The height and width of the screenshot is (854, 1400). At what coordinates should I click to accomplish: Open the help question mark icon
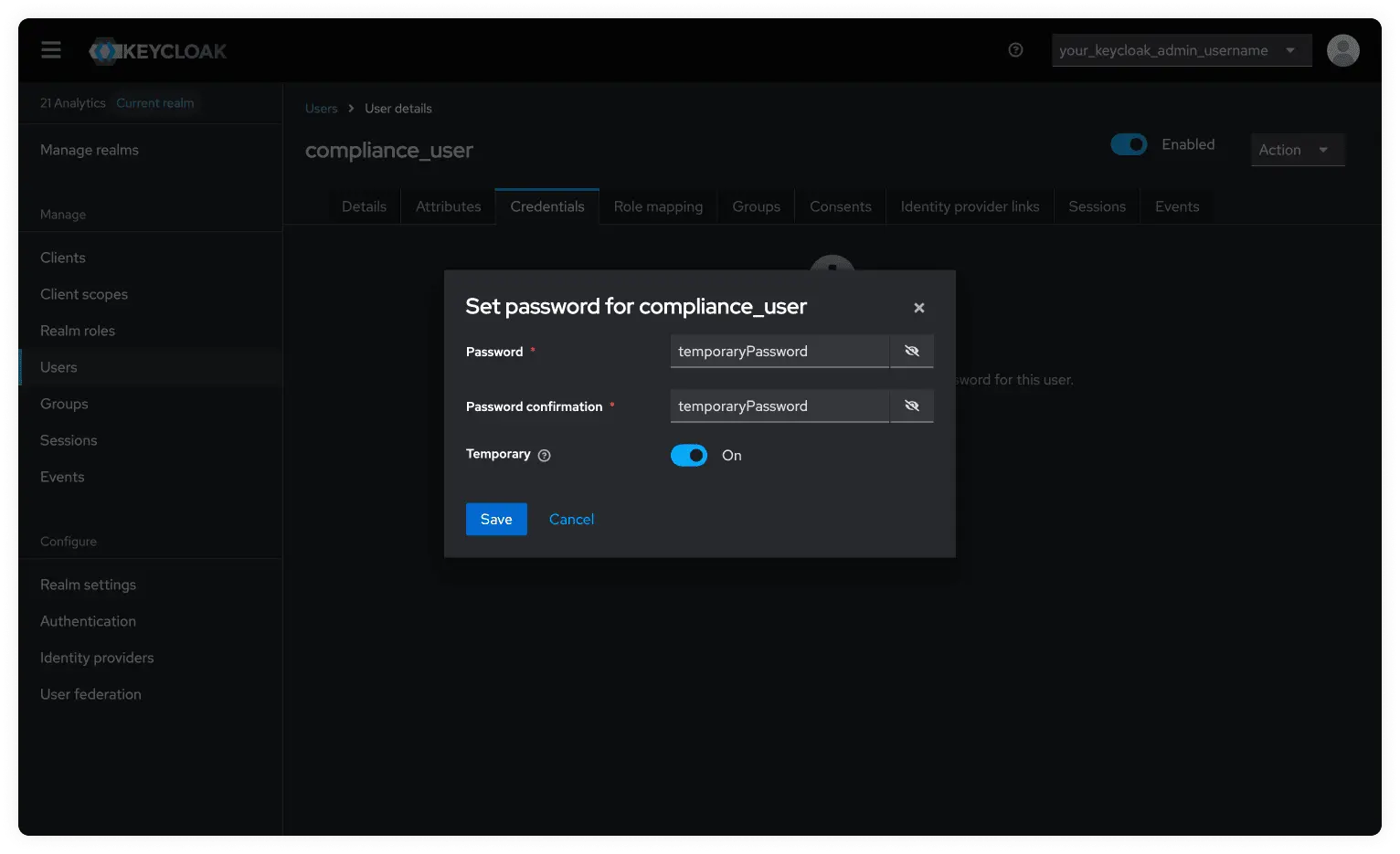pyautogui.click(x=1015, y=50)
